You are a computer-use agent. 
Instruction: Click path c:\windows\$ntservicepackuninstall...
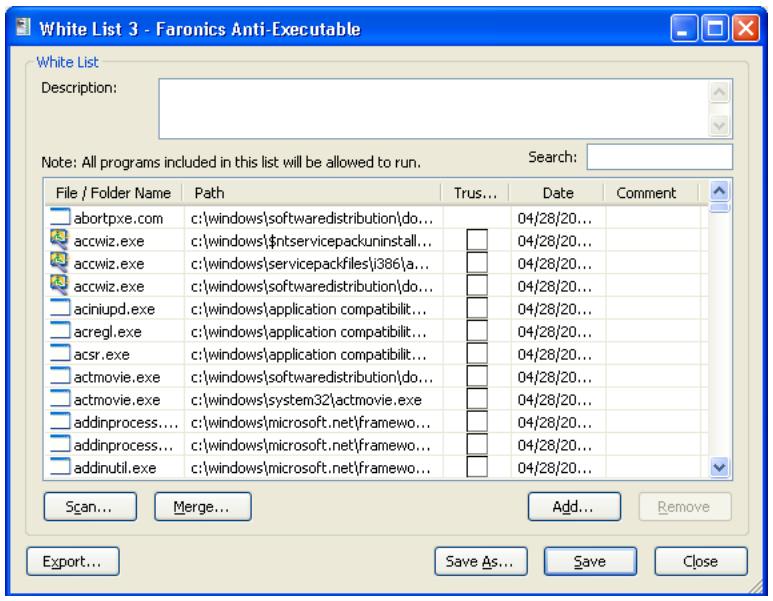[x=311, y=241]
